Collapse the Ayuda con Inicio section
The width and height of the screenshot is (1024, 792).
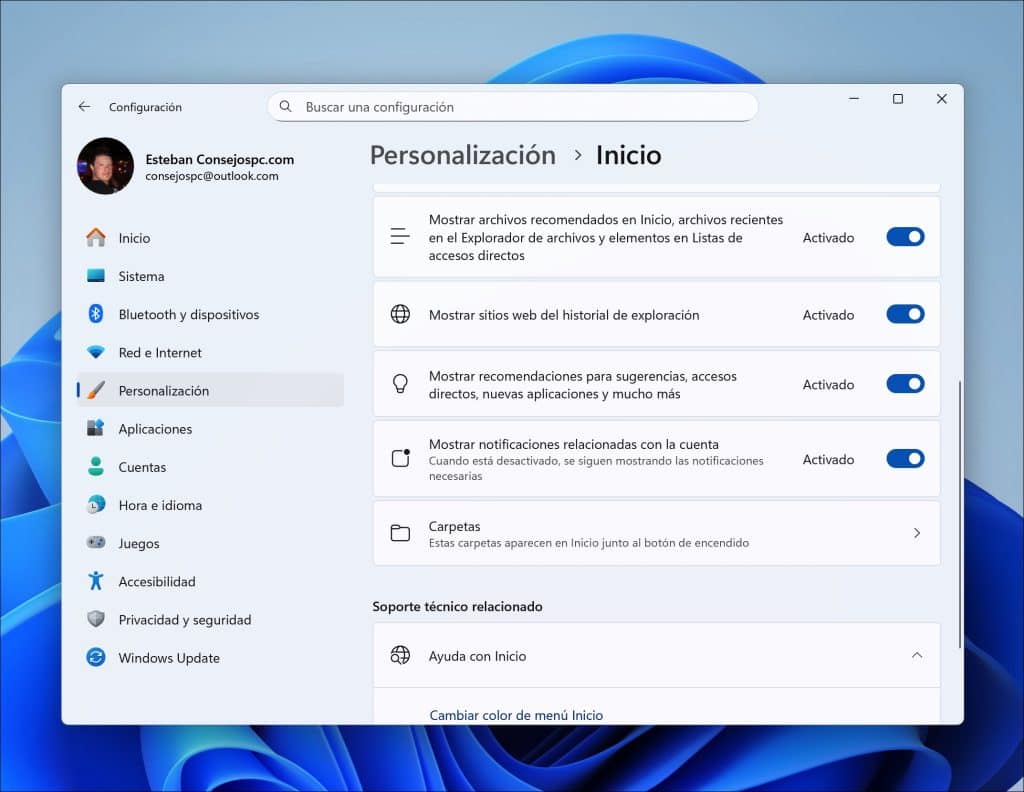coord(916,655)
